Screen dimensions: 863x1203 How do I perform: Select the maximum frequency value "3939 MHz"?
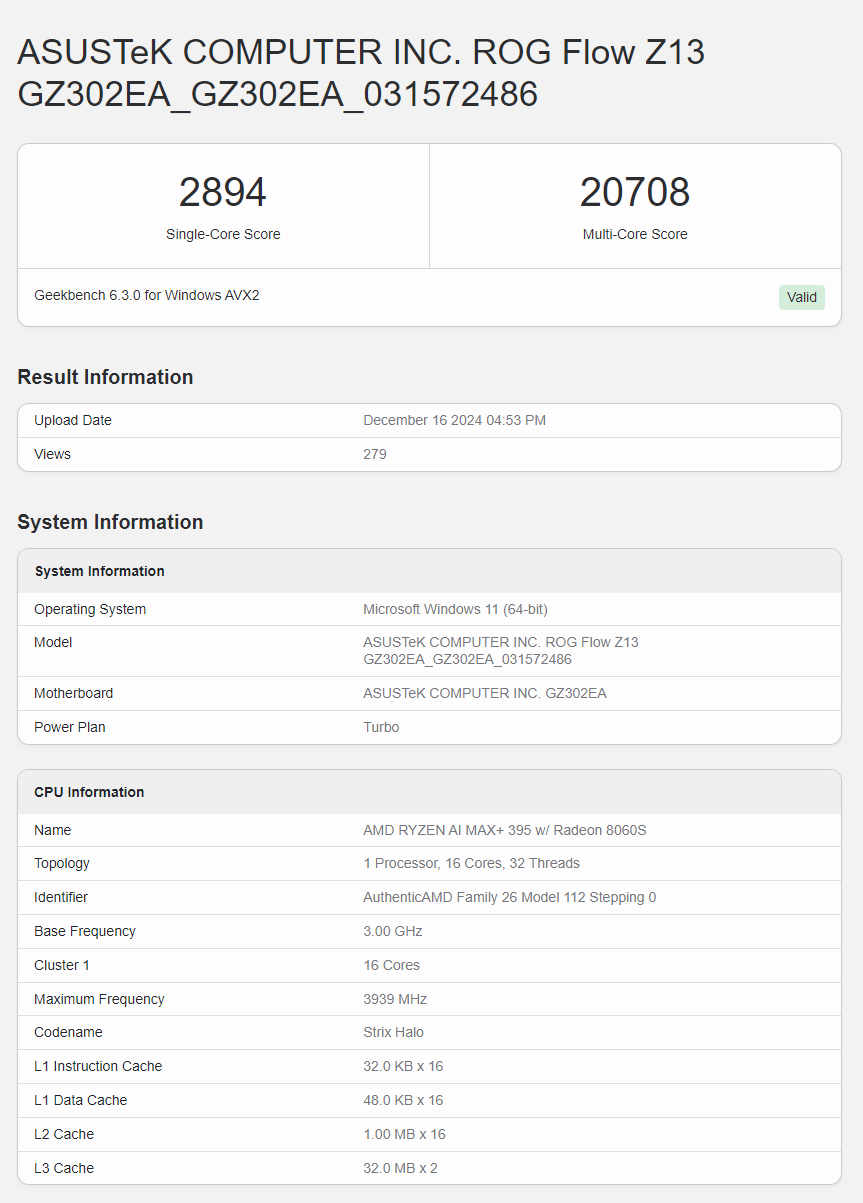coord(397,999)
